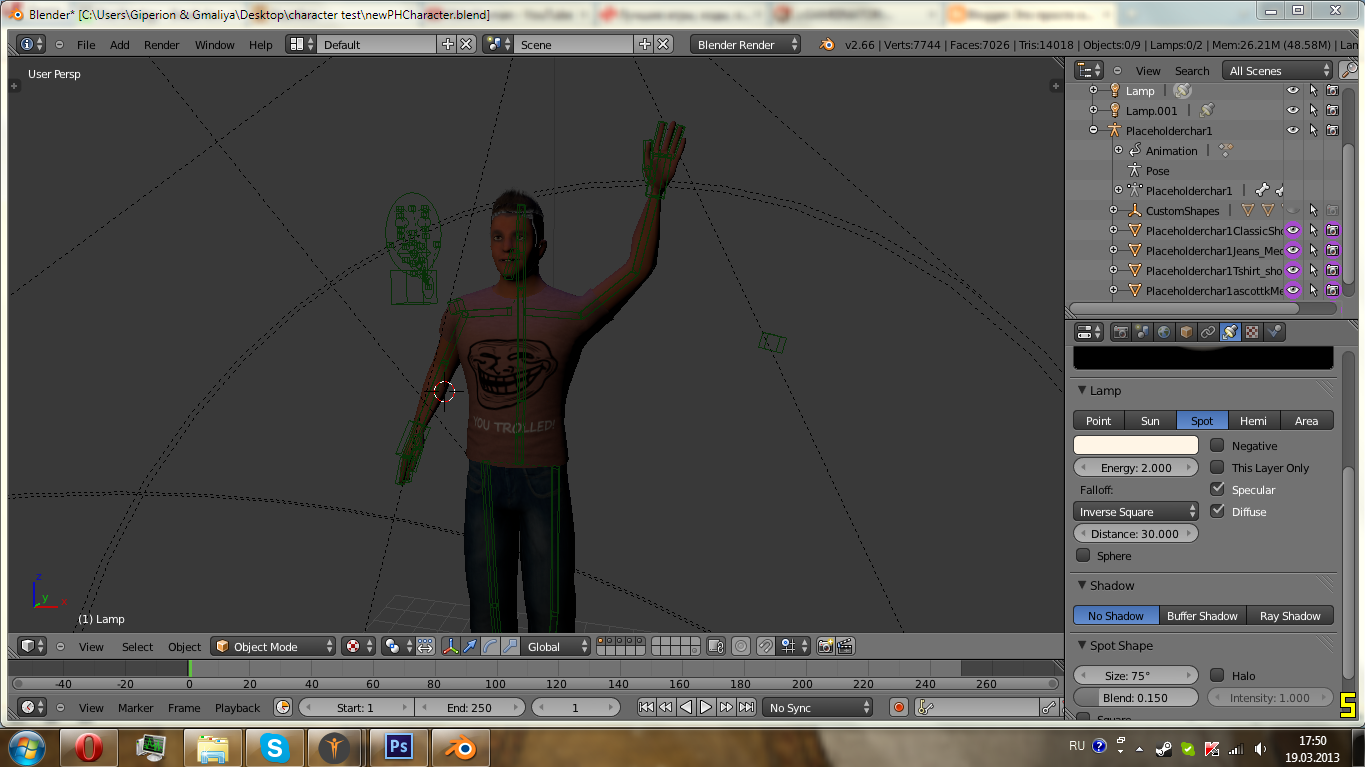Open the Scene properties tab icon
1365x767 pixels.
coord(1143,332)
